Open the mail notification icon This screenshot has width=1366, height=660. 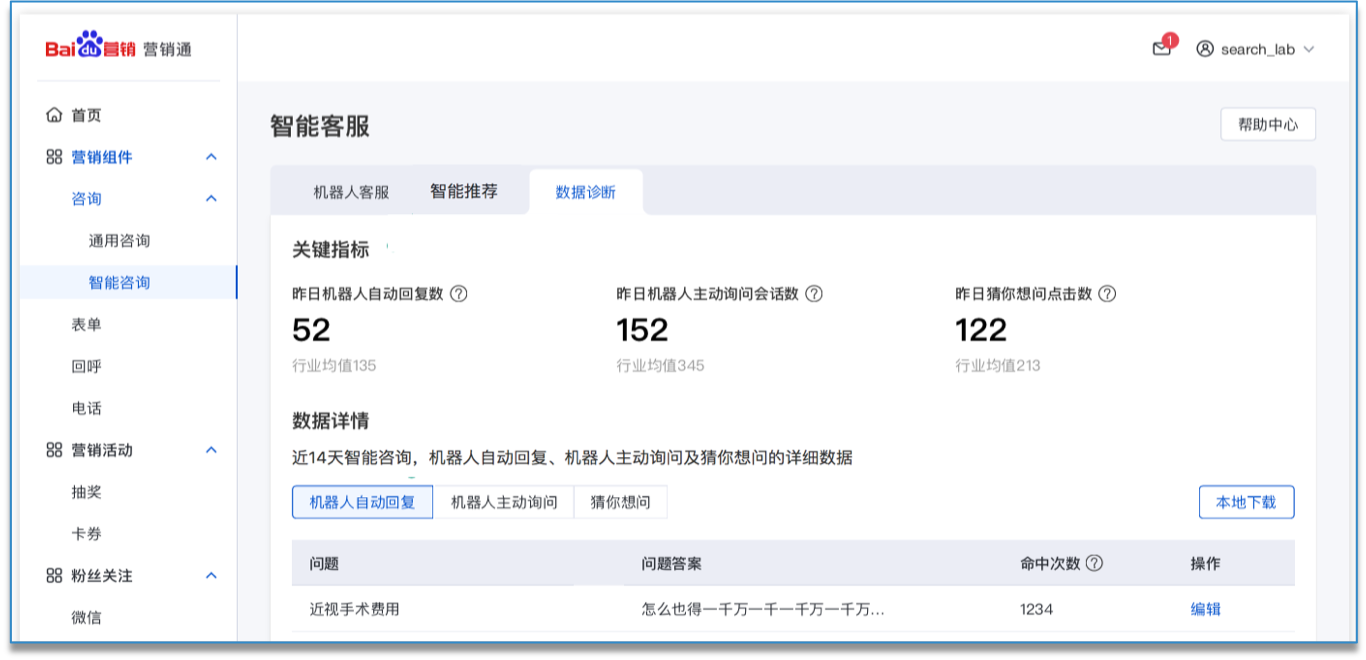click(1161, 48)
